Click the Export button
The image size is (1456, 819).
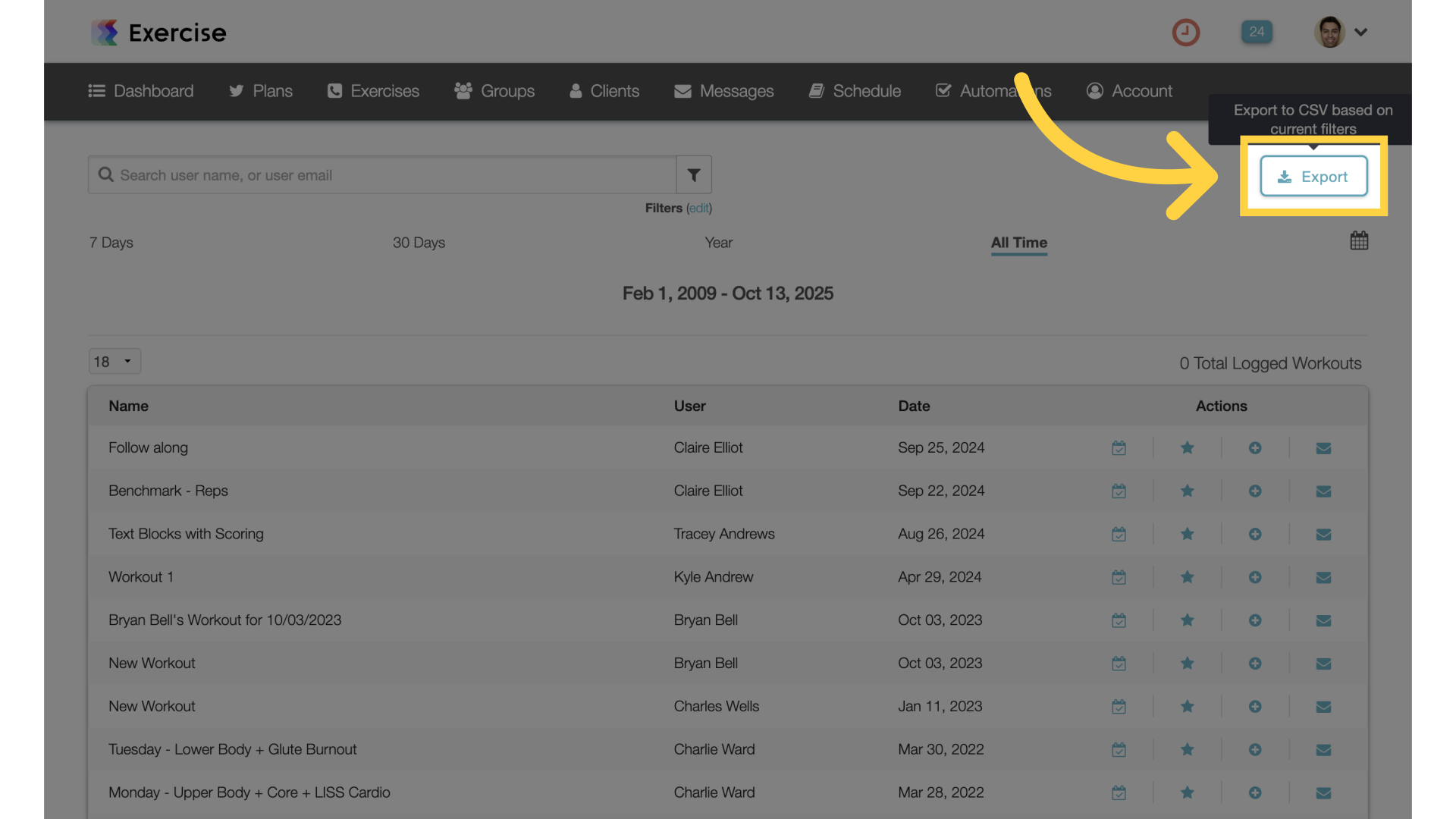click(1314, 175)
